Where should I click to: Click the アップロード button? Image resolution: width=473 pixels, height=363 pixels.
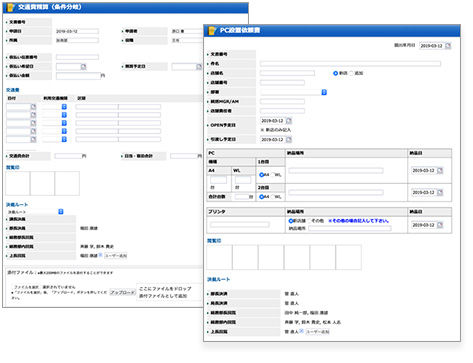coord(123,292)
